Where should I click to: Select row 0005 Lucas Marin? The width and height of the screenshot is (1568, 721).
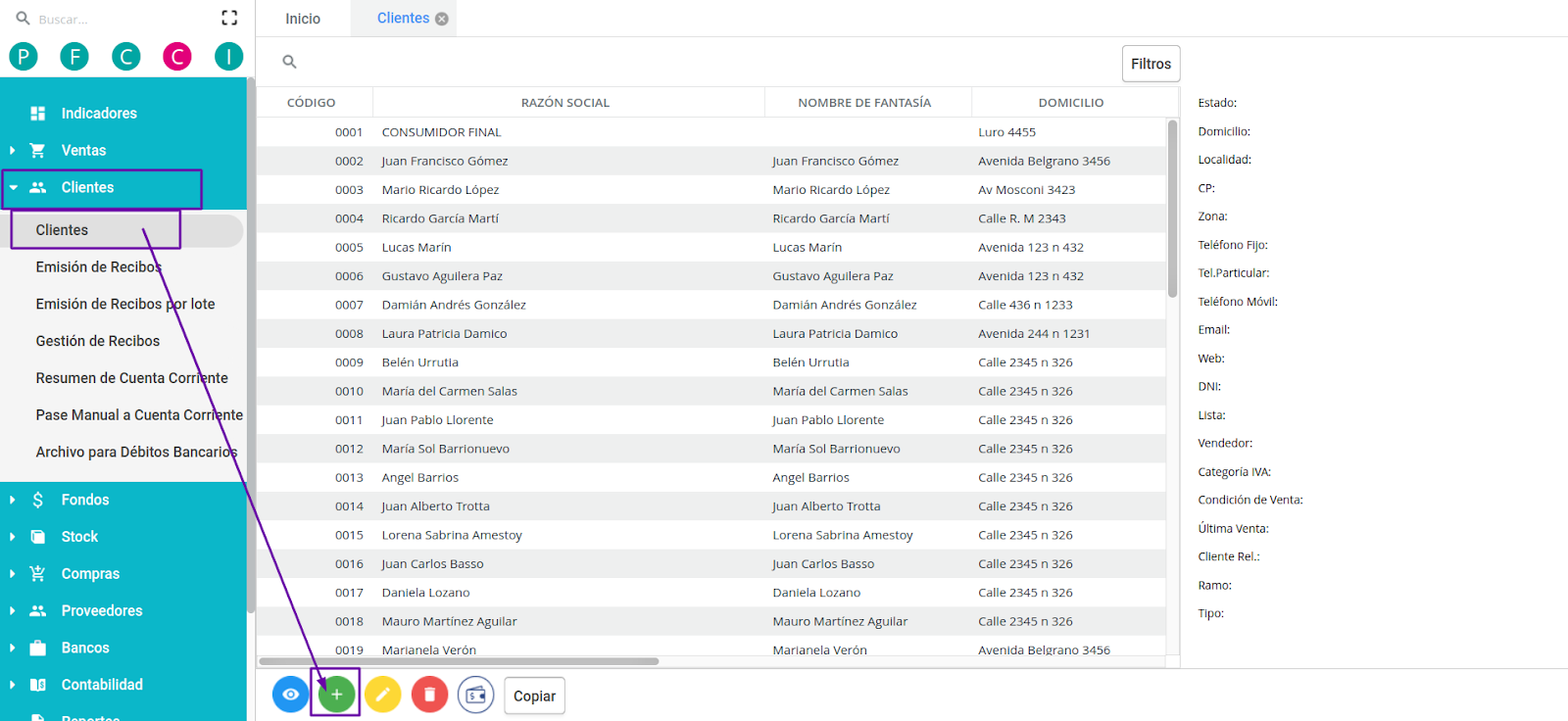pos(711,248)
